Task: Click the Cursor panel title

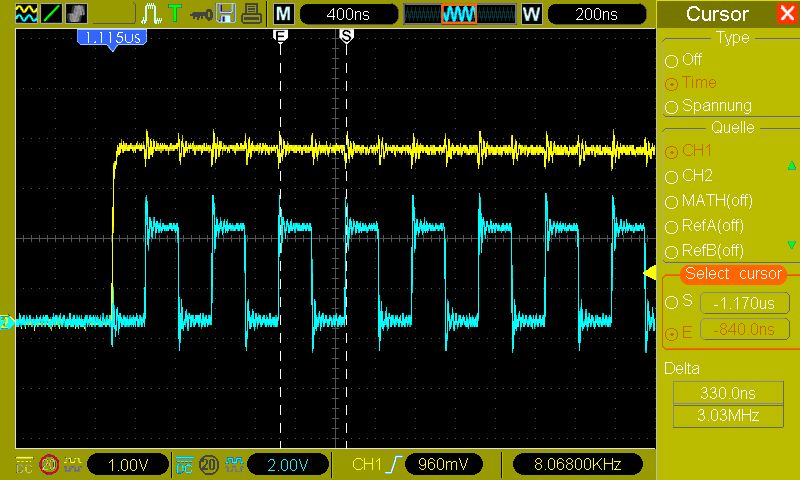Action: (717, 14)
